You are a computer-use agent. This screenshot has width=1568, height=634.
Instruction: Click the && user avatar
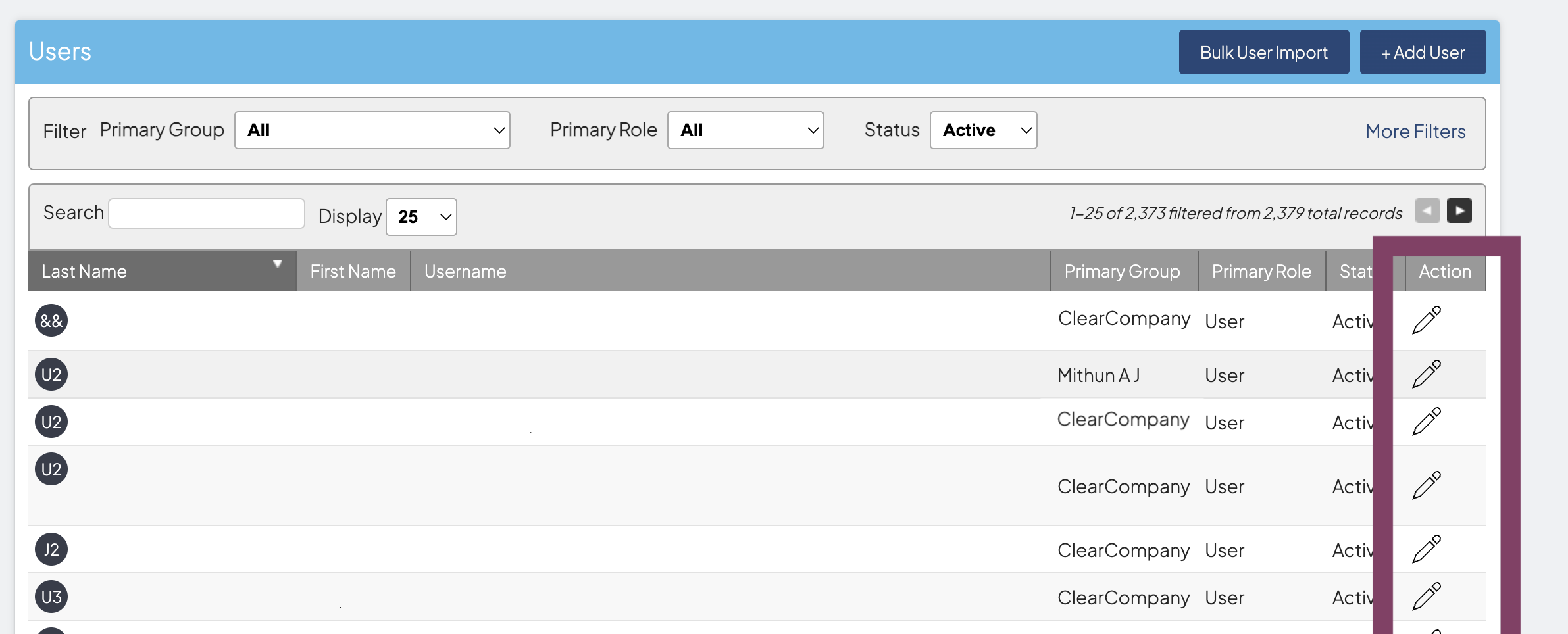tap(51, 320)
